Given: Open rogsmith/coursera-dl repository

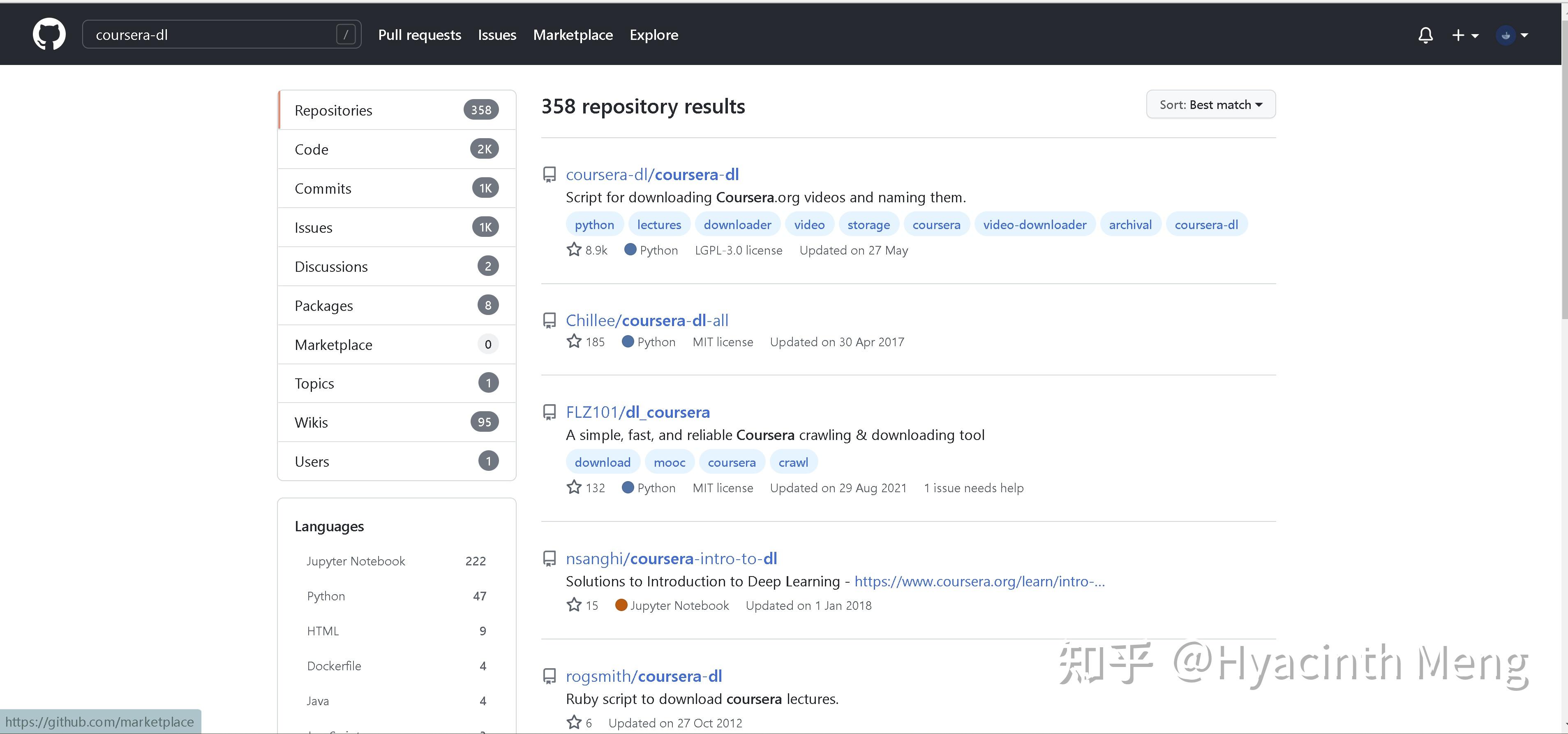Looking at the screenshot, I should pos(643,676).
